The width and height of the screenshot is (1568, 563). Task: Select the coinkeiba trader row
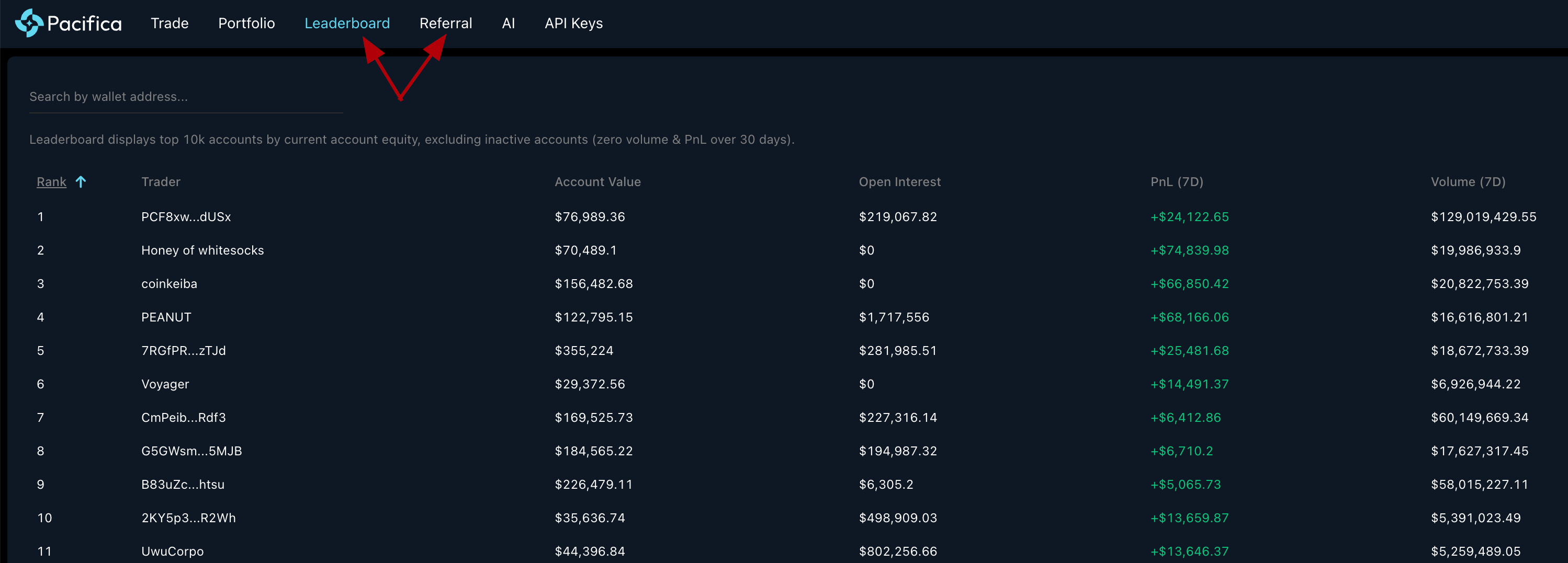click(x=169, y=284)
